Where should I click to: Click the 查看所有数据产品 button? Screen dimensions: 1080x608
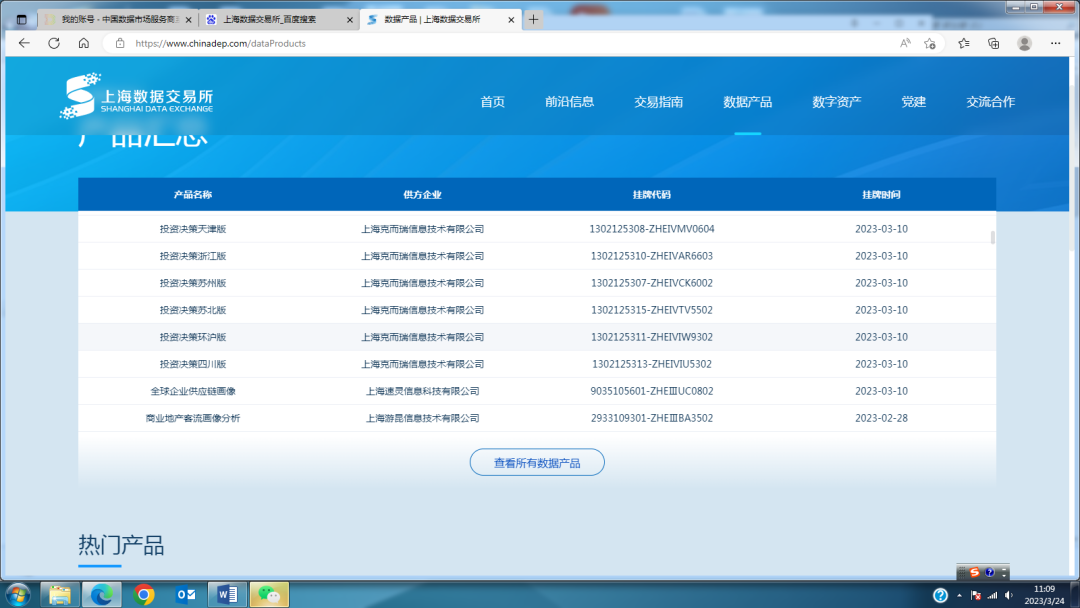pos(537,463)
